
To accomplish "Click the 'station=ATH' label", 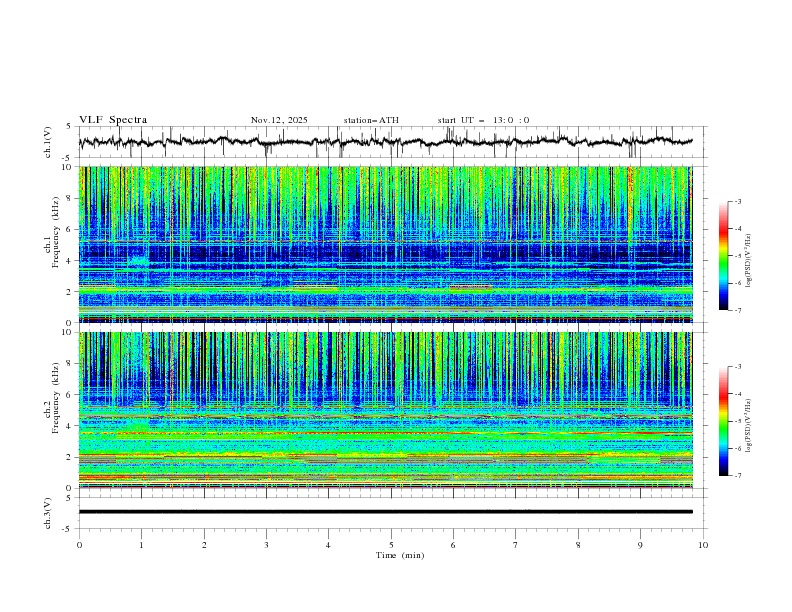I will click(371, 120).
